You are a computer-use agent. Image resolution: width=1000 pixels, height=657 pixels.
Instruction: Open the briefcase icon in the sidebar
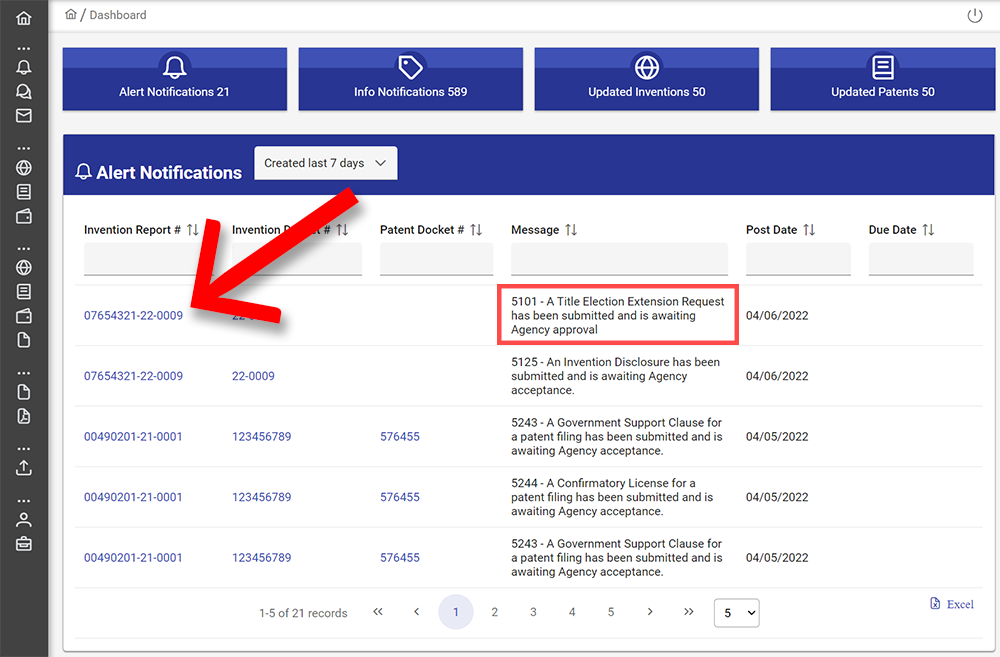(x=24, y=544)
